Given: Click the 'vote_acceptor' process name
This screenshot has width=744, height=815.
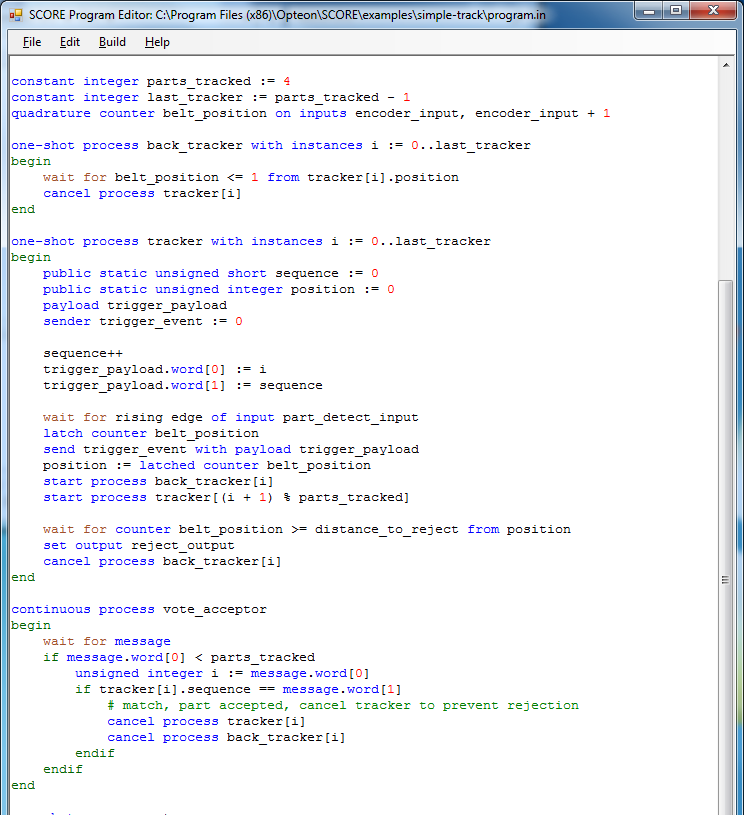Looking at the screenshot, I should pos(210,609).
